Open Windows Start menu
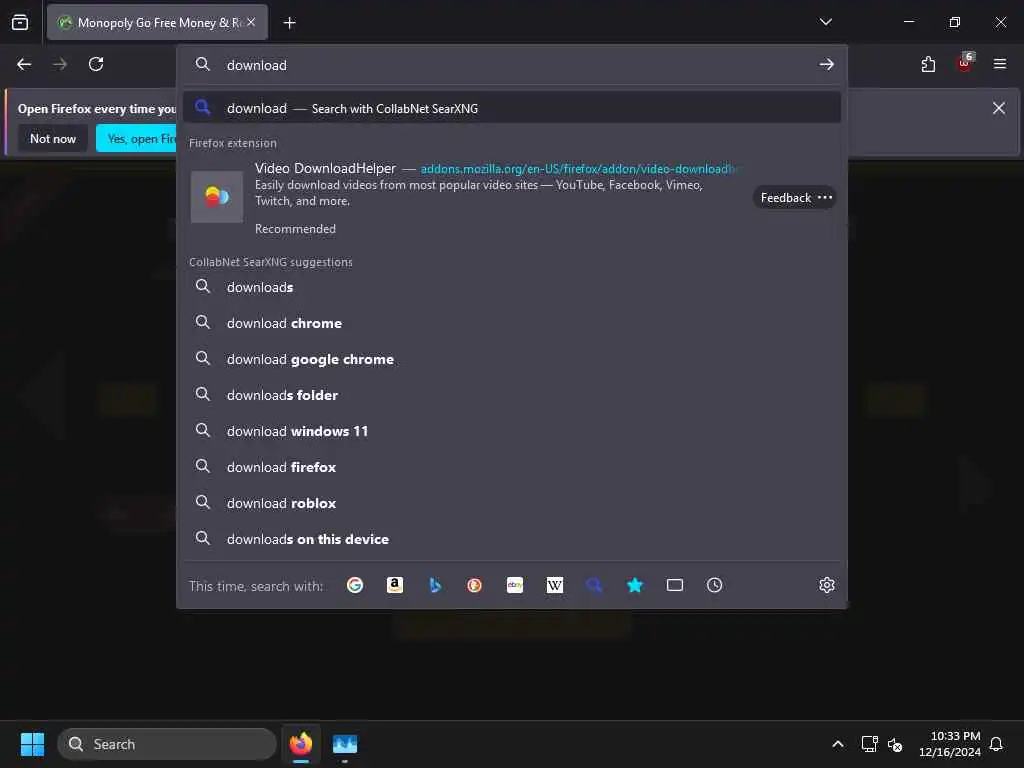 click(x=32, y=744)
